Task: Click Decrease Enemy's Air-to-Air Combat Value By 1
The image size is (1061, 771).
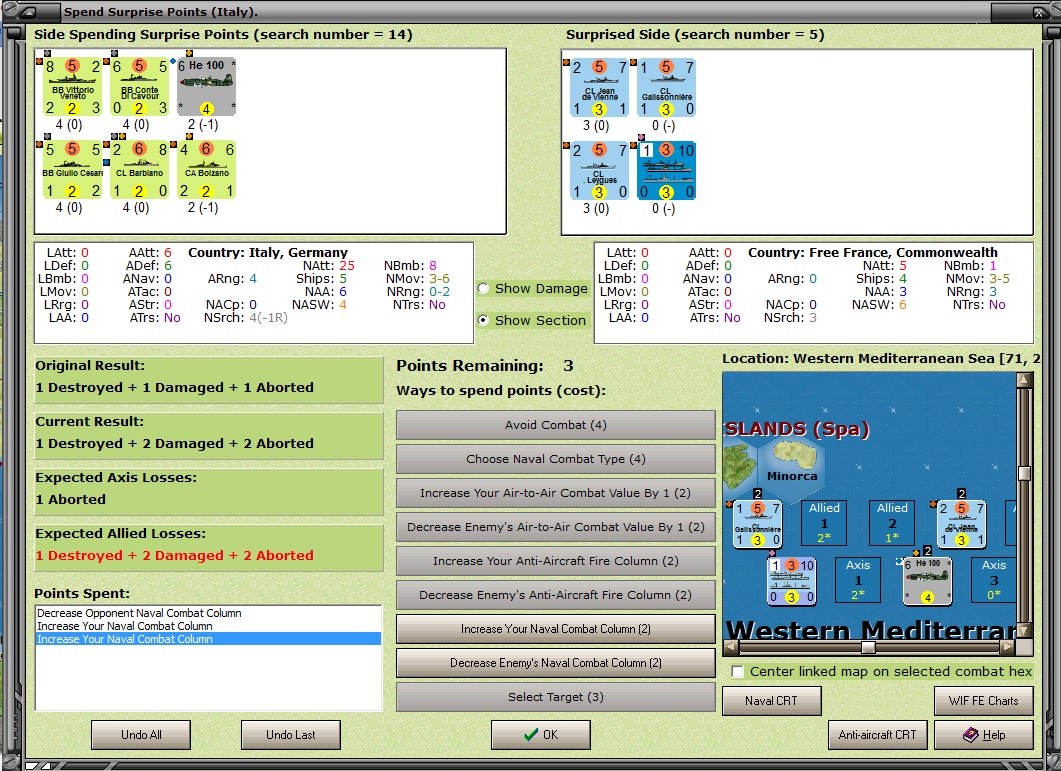Action: [x=556, y=527]
